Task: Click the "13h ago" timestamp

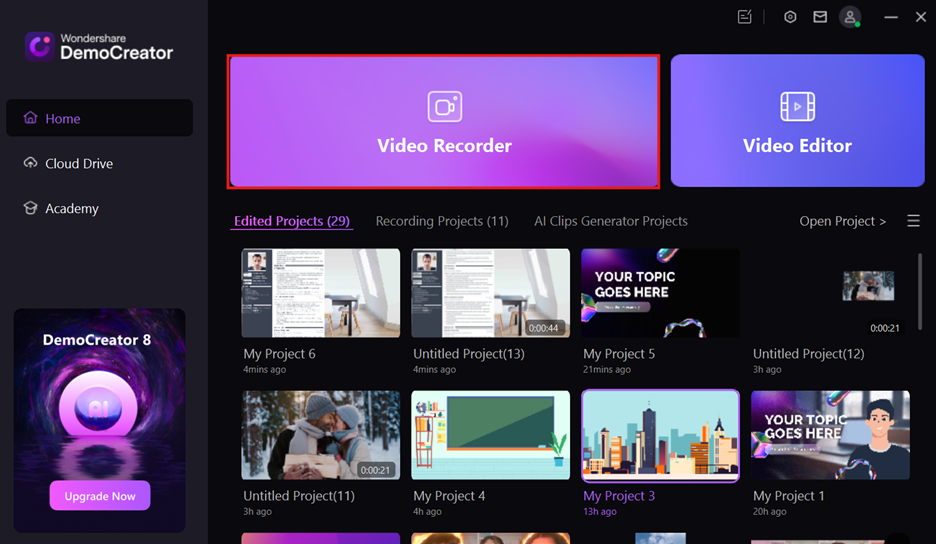Action: point(600,512)
